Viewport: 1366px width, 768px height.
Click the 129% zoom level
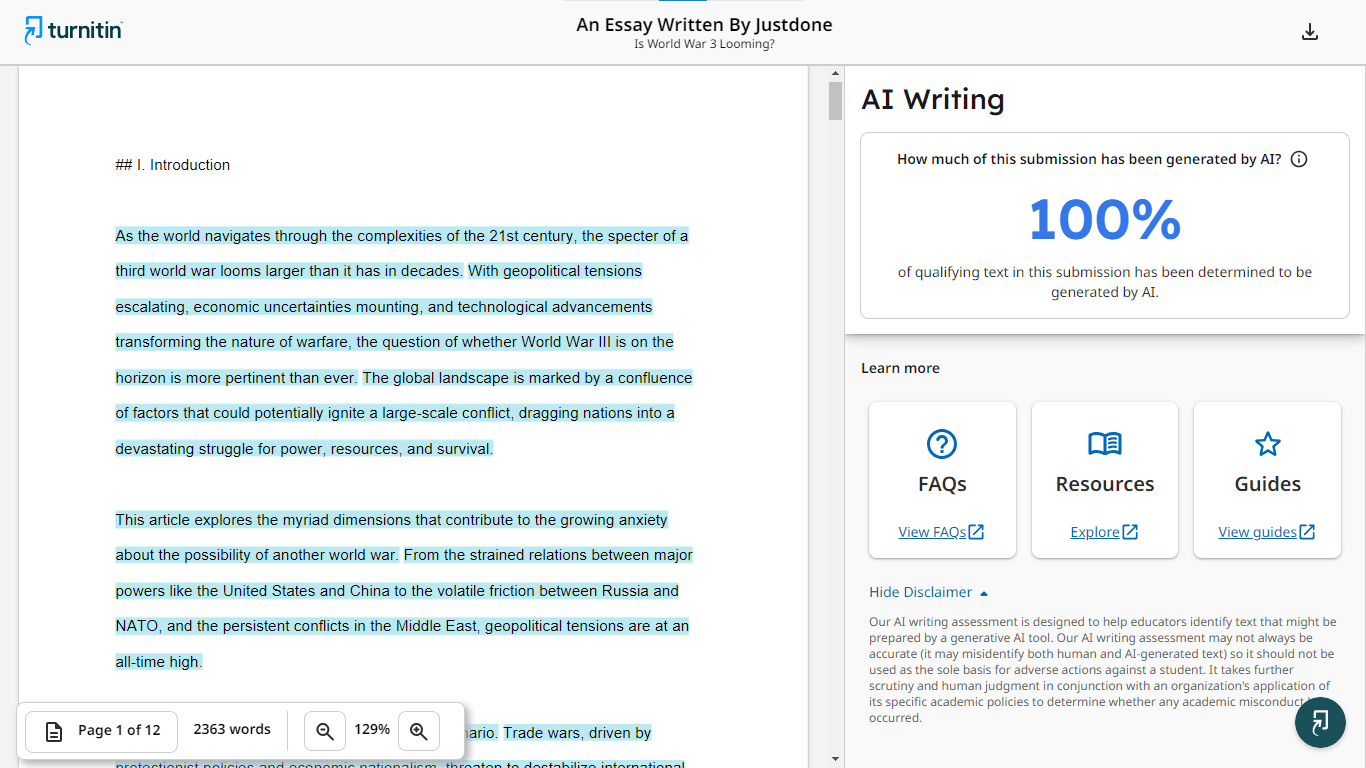tap(372, 730)
